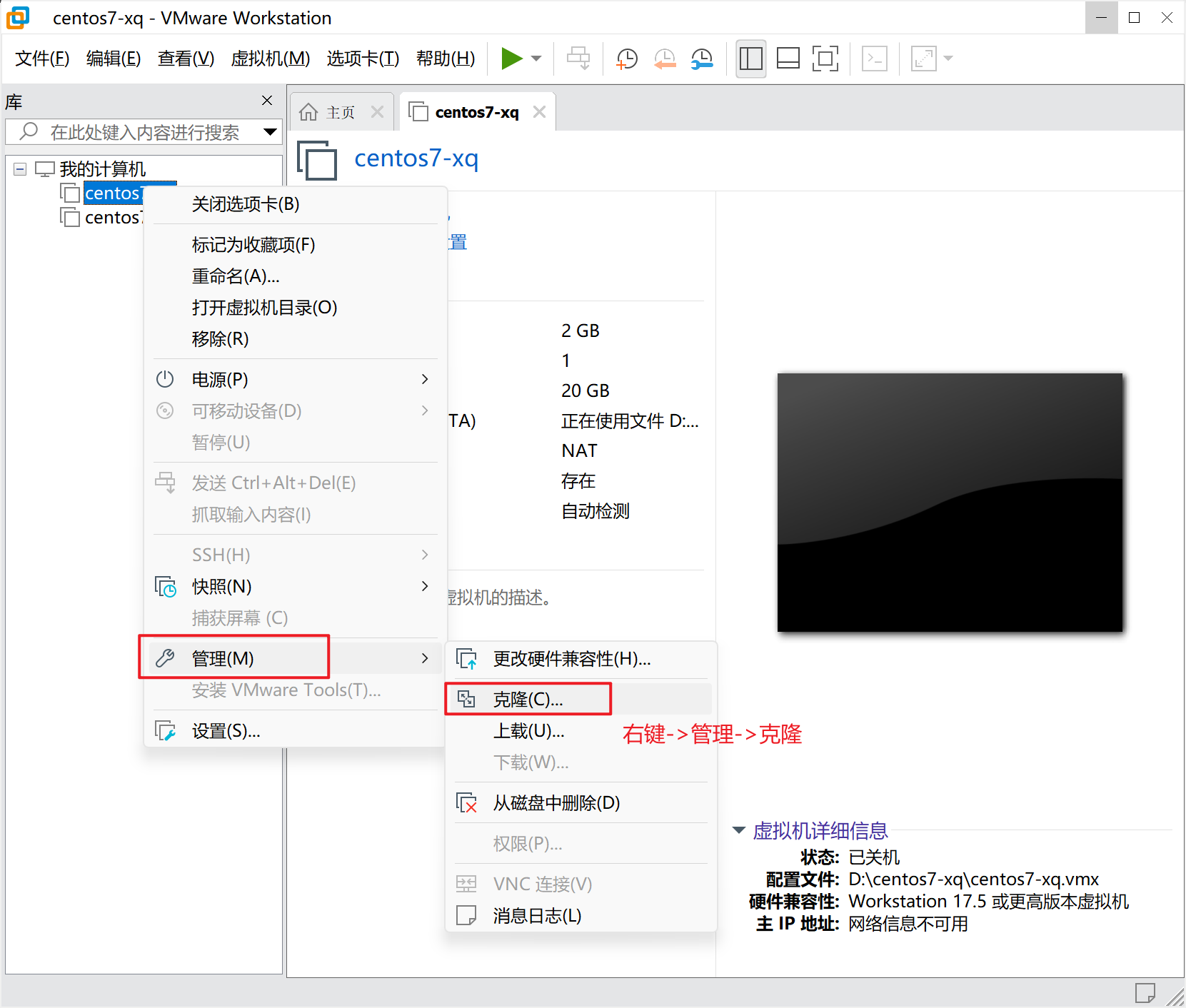Toggle the library sidebar view icon
The image size is (1186, 1008).
click(x=751, y=59)
